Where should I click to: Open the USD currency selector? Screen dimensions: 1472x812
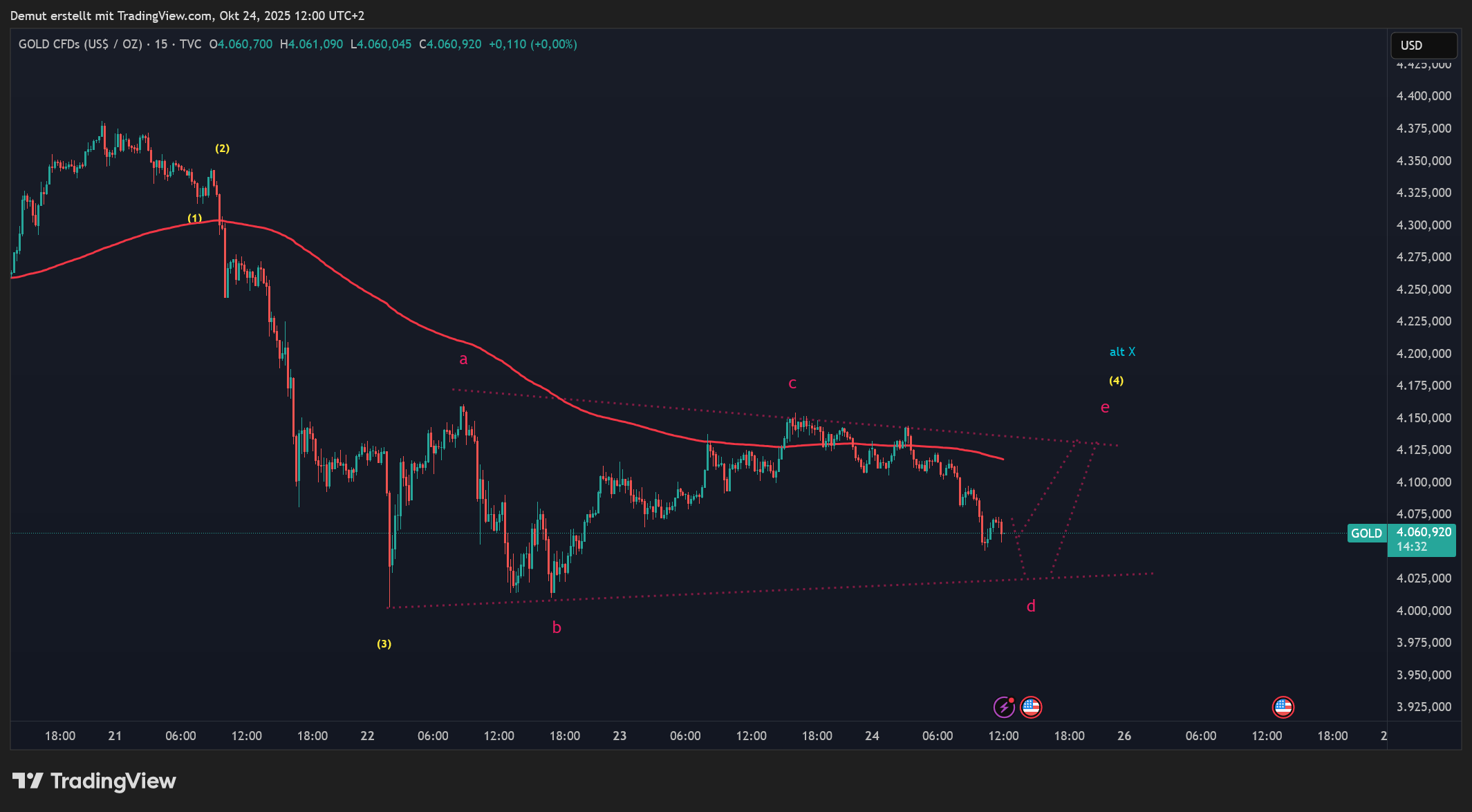pos(1423,46)
